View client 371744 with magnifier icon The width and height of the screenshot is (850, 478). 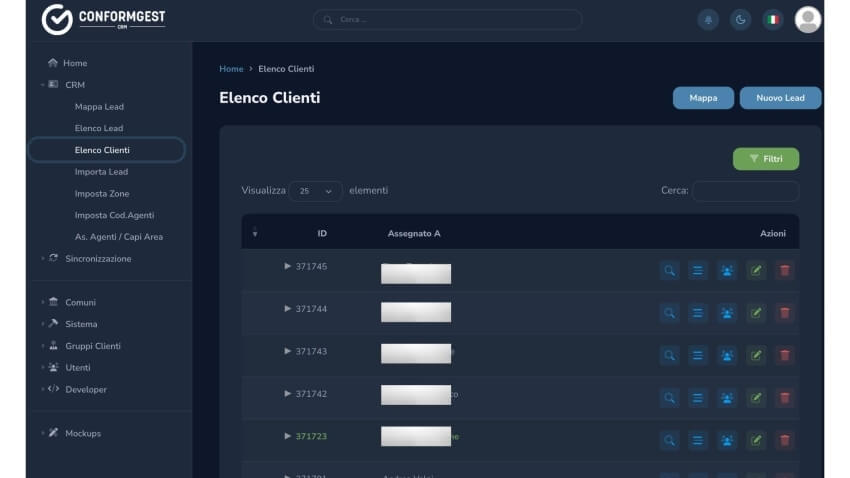click(669, 313)
